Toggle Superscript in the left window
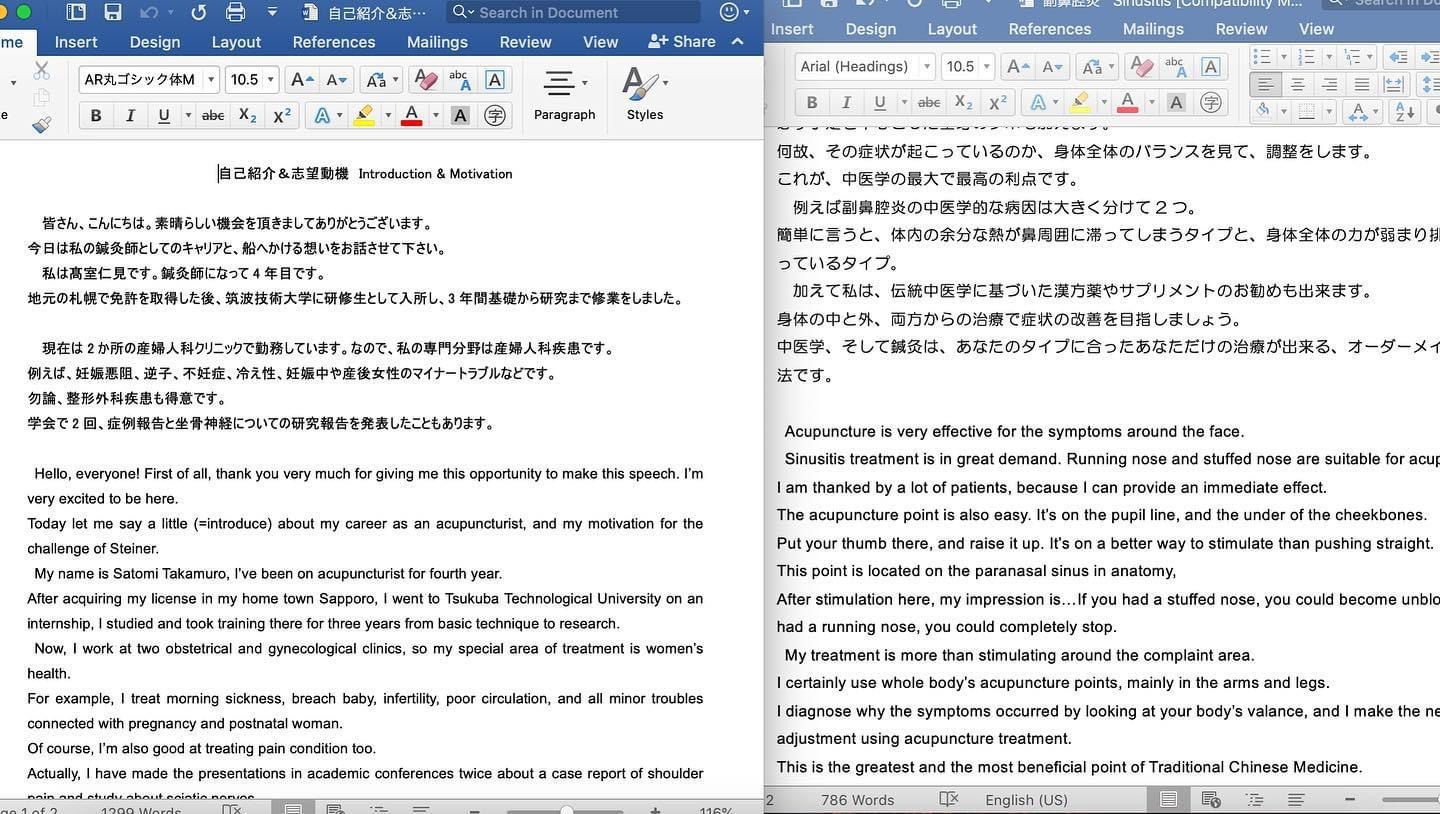This screenshot has width=1440, height=814. pyautogui.click(x=282, y=116)
